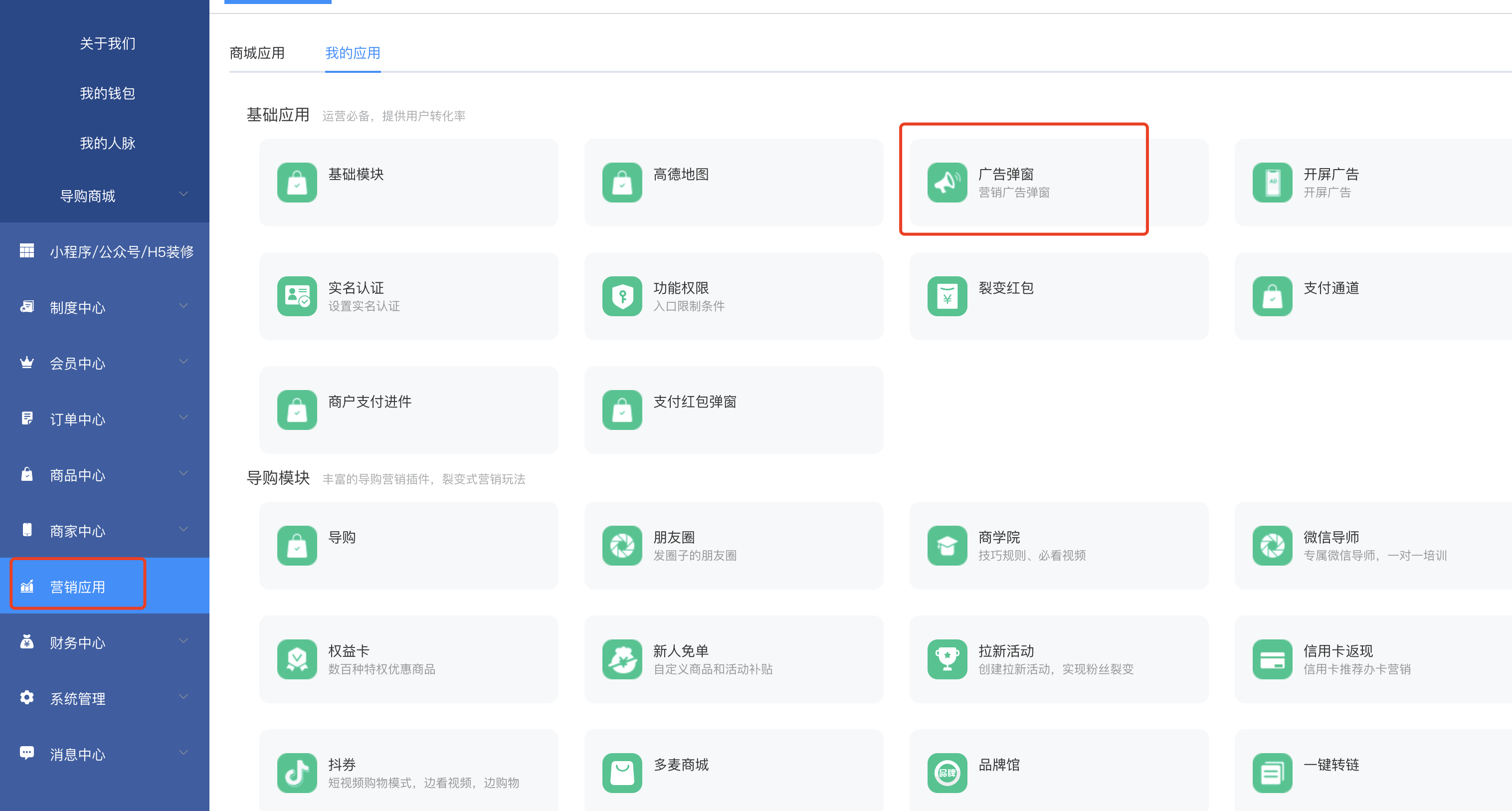
Task: Click the 支付红包弹窗 icon
Action: pos(622,410)
